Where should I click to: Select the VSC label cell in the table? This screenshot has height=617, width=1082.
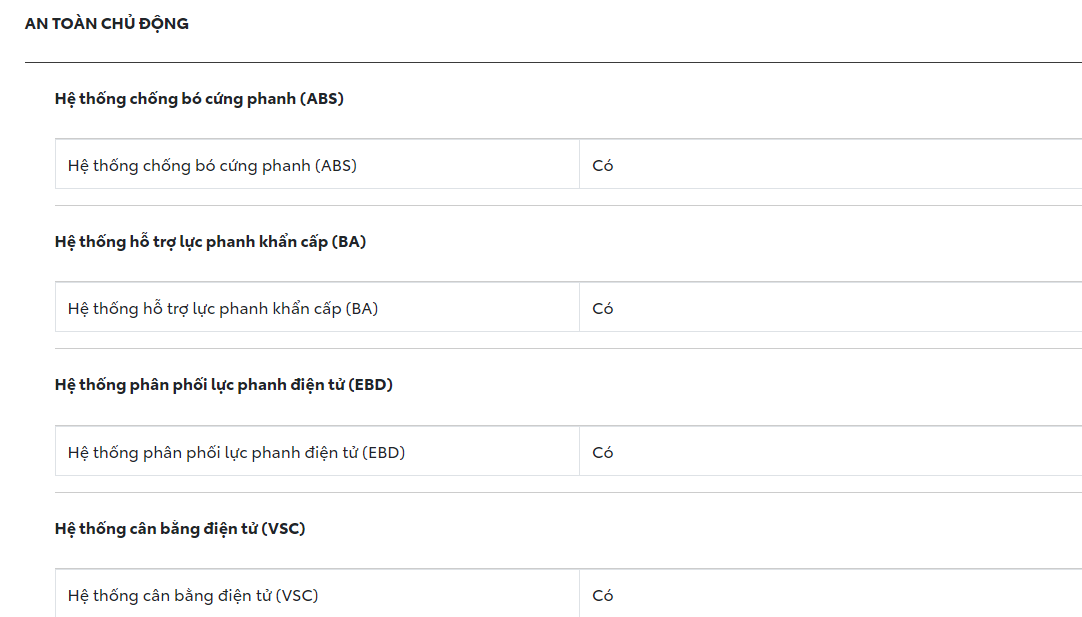tap(193, 596)
